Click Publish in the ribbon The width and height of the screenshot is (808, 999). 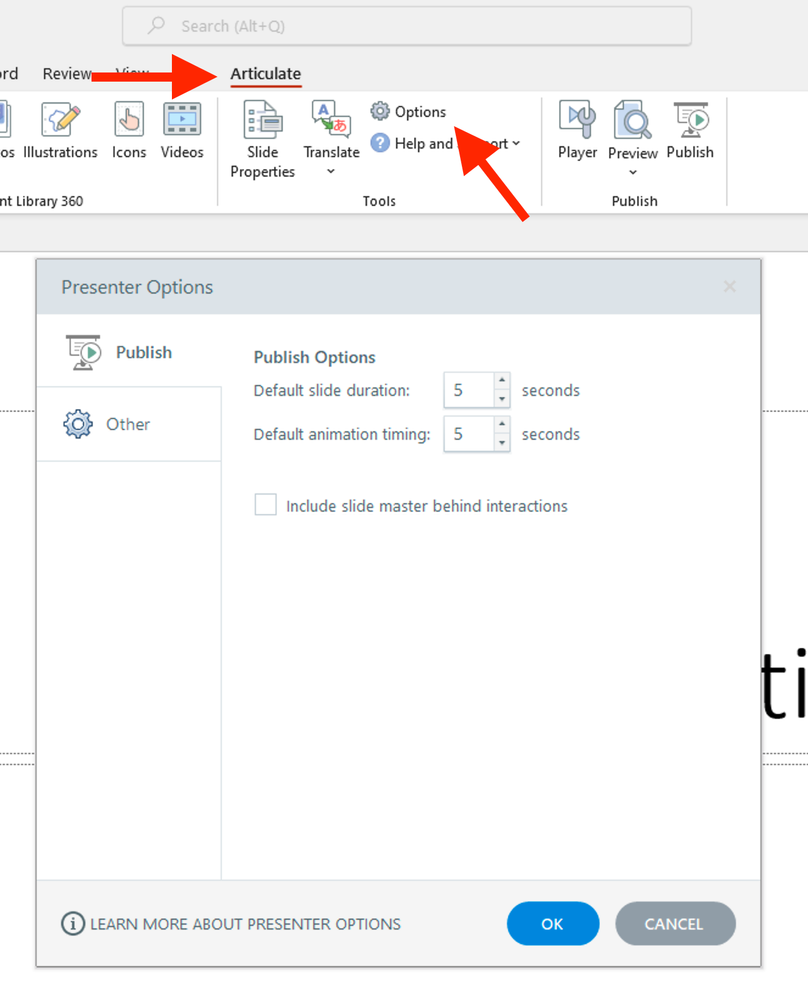(690, 132)
